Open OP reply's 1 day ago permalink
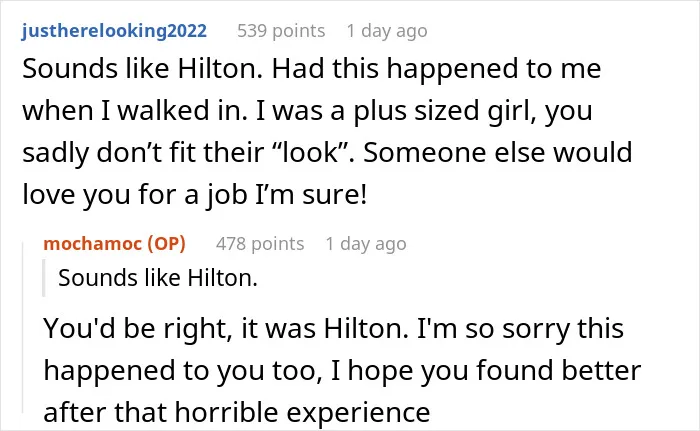 coord(366,244)
